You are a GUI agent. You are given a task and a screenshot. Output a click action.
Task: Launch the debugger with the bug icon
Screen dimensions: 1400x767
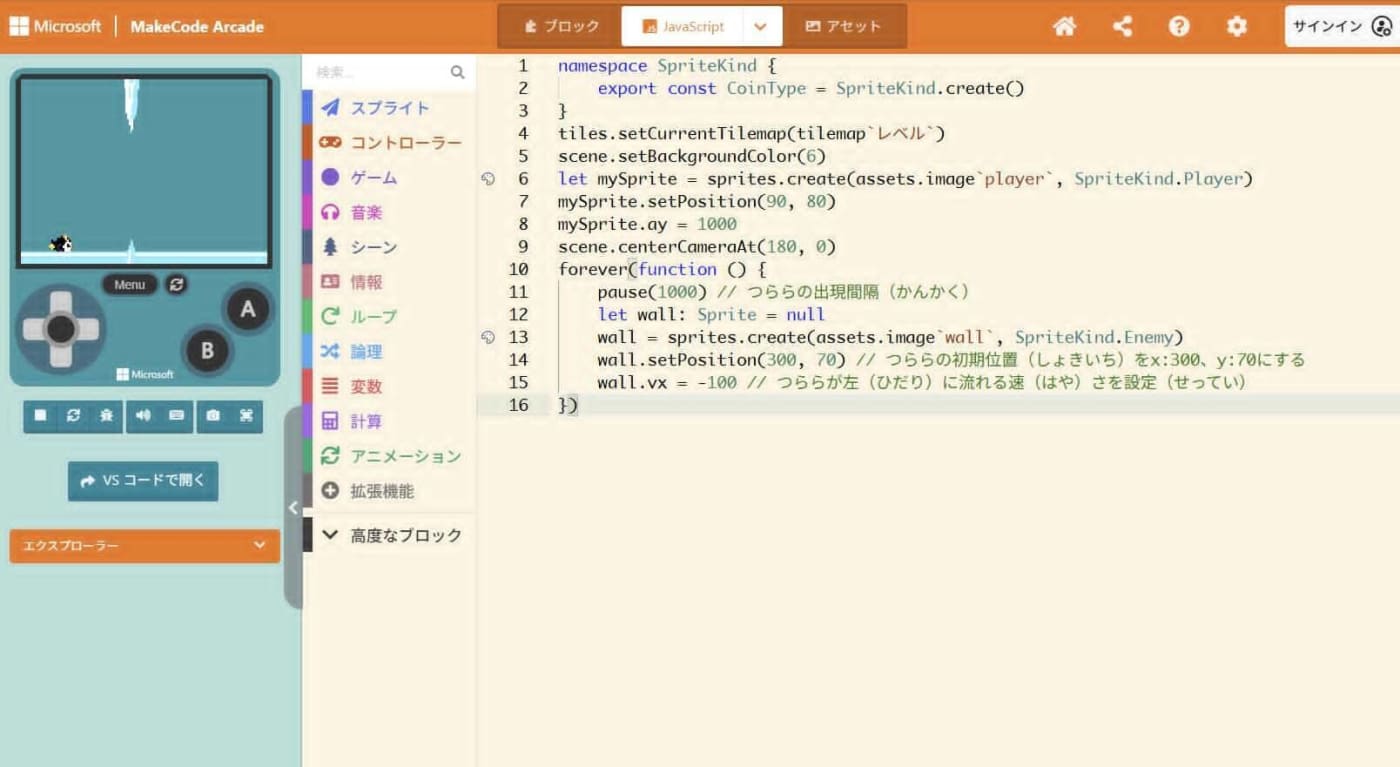coord(106,417)
